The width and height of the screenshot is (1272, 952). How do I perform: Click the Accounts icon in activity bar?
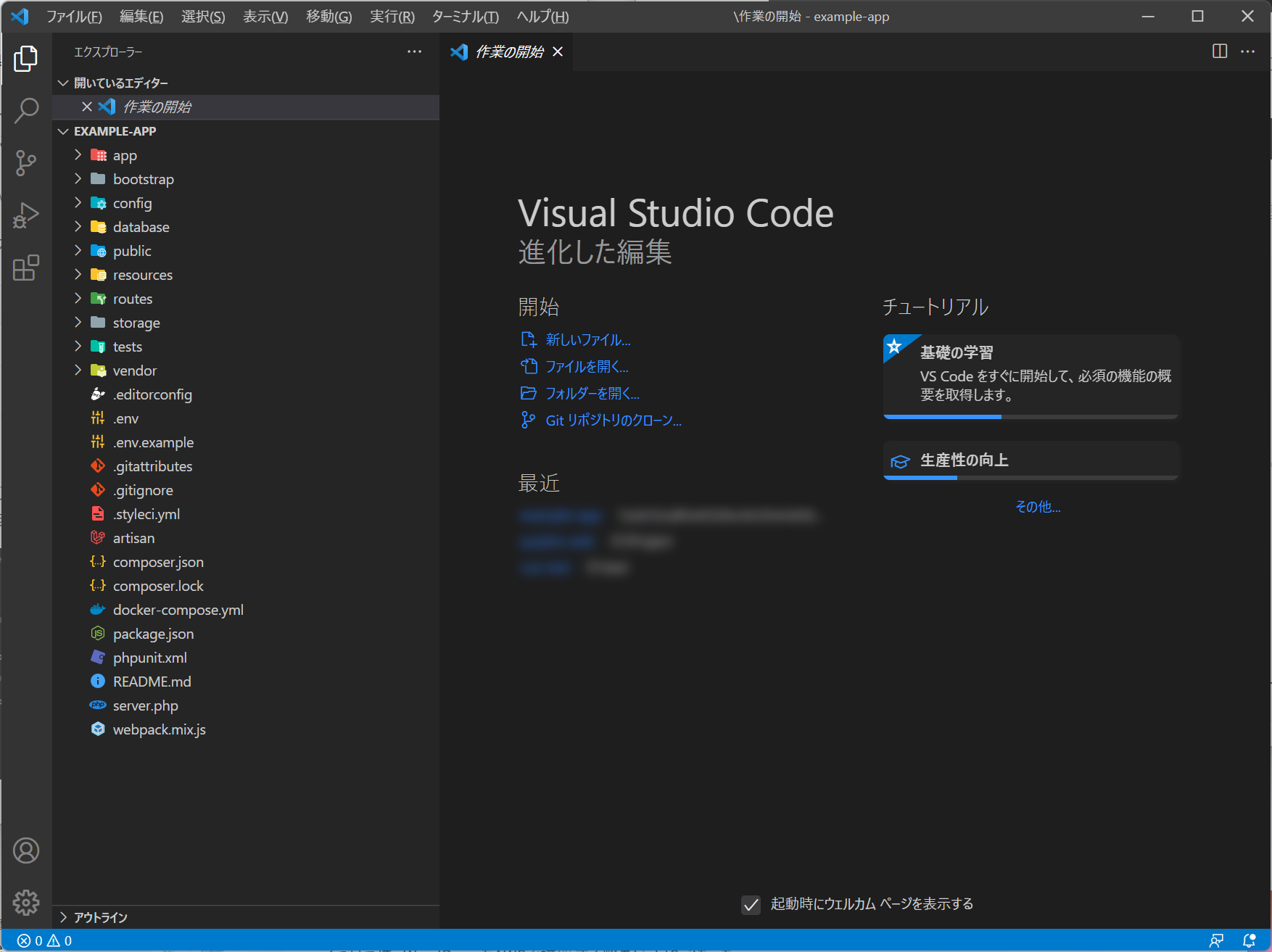click(26, 850)
